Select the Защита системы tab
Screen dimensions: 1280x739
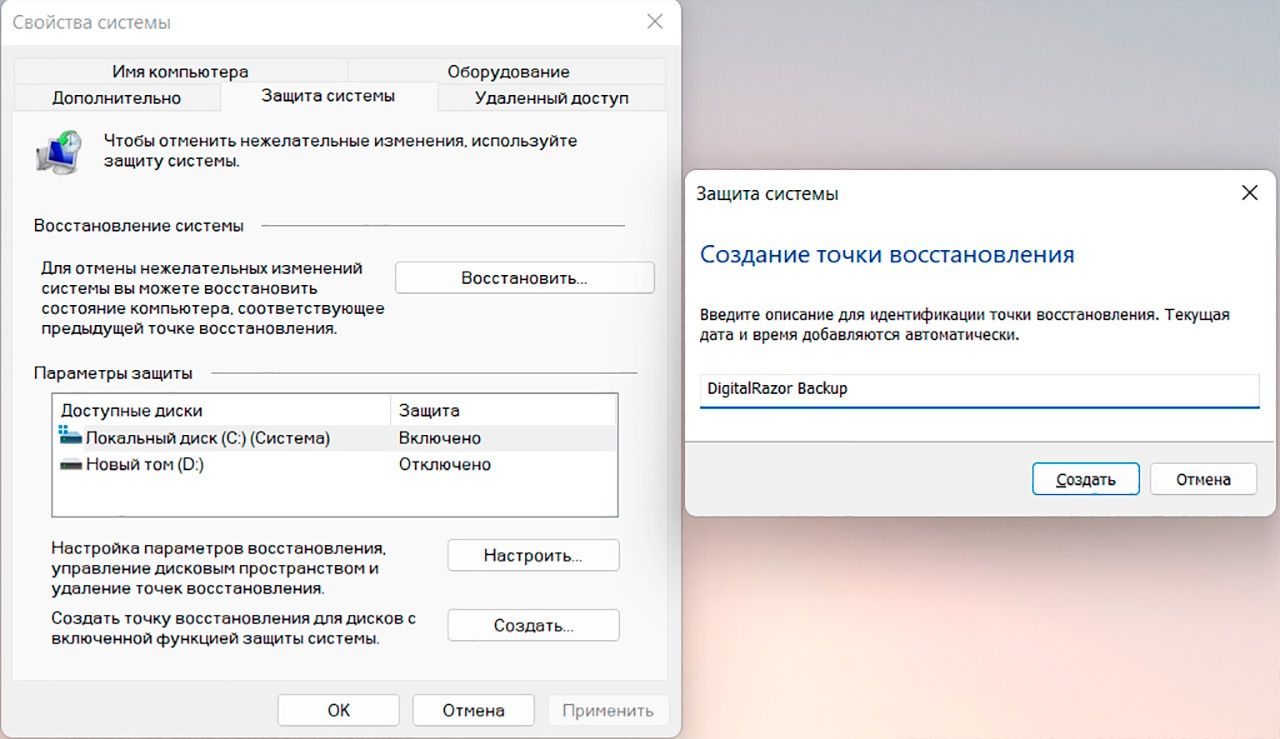pyautogui.click(x=328, y=96)
